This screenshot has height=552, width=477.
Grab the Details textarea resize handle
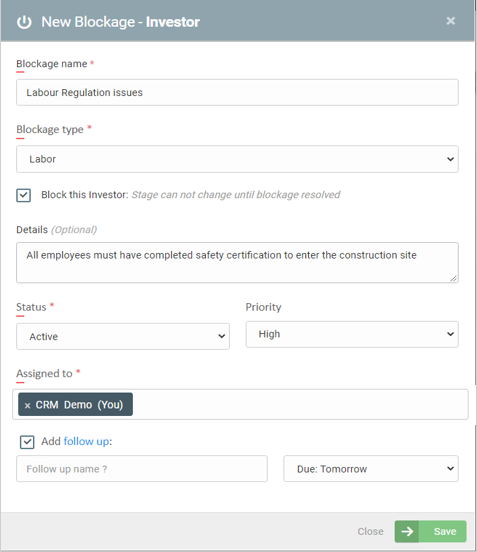pos(454,278)
